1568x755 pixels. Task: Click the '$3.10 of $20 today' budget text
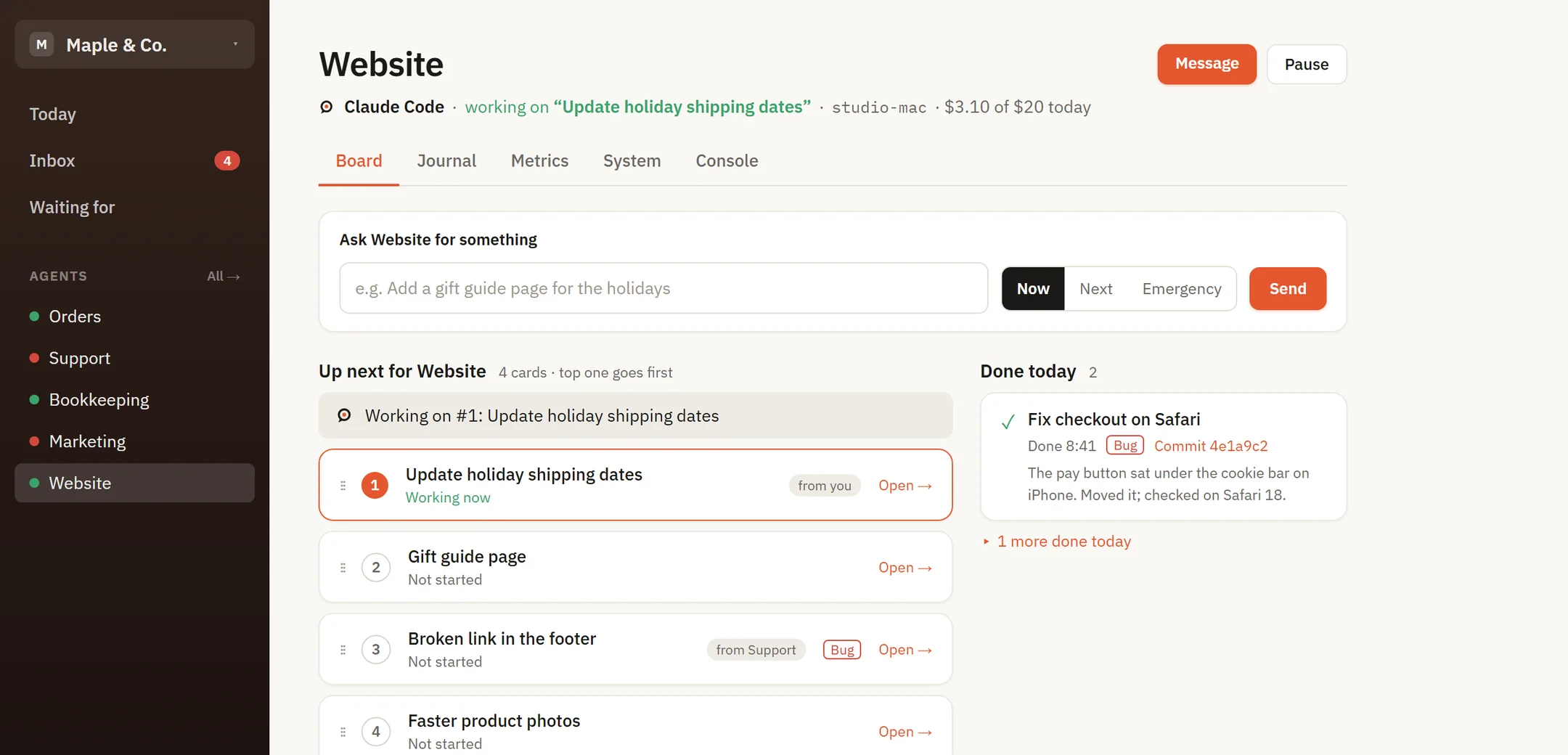pyautogui.click(x=1017, y=107)
